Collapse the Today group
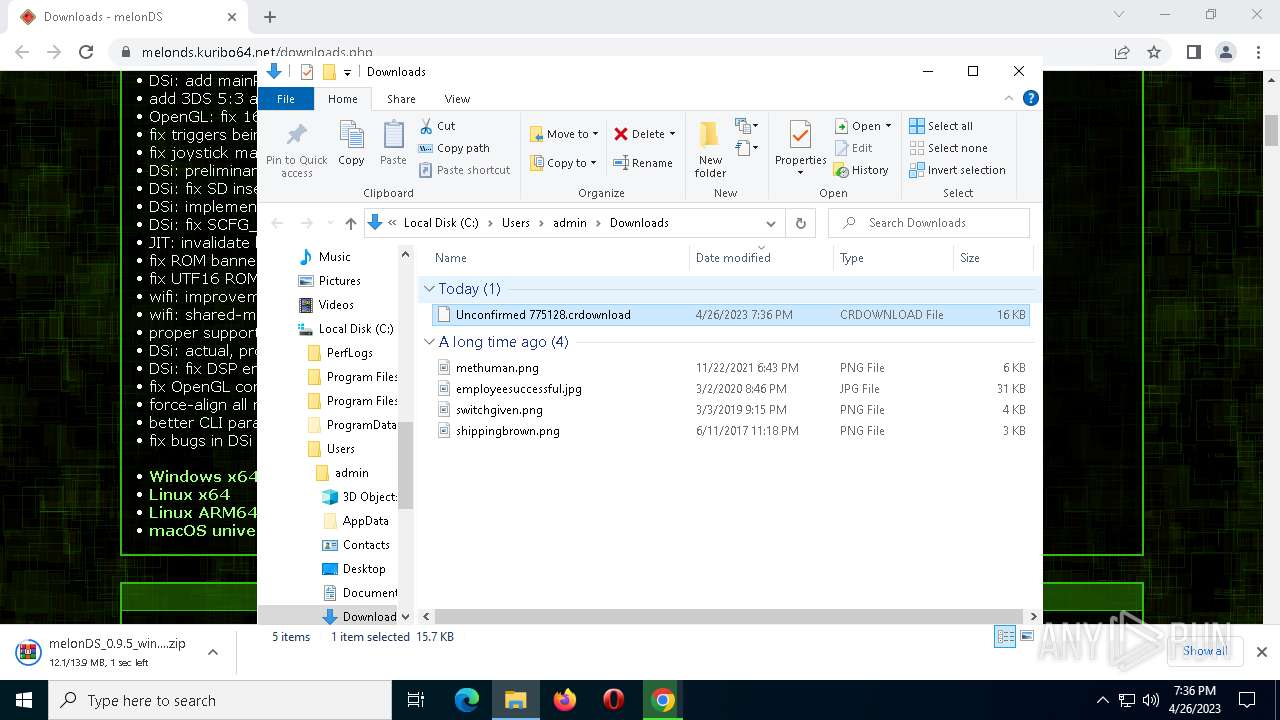The image size is (1280, 720). coord(429,289)
